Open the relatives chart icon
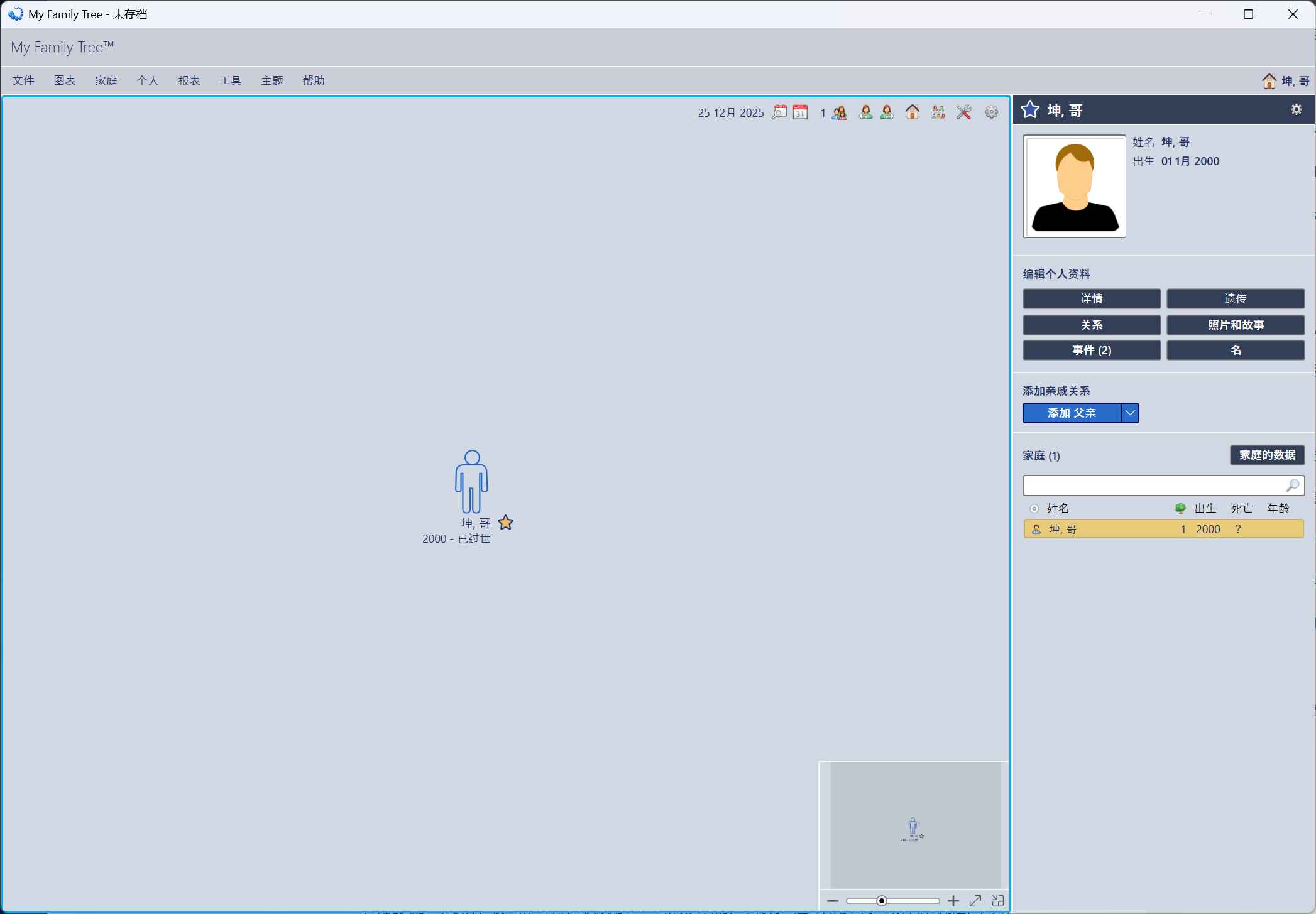 click(937, 112)
